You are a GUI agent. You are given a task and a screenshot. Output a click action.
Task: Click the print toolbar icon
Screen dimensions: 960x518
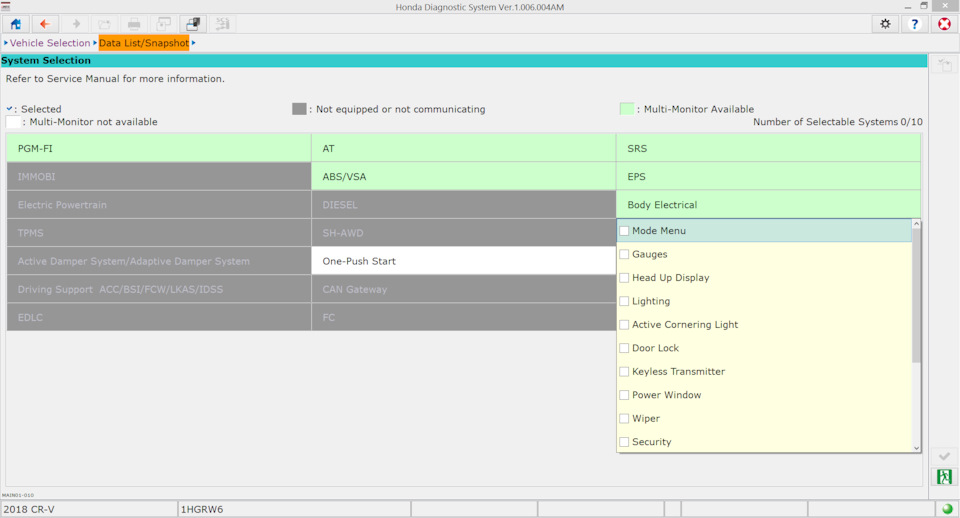134,24
